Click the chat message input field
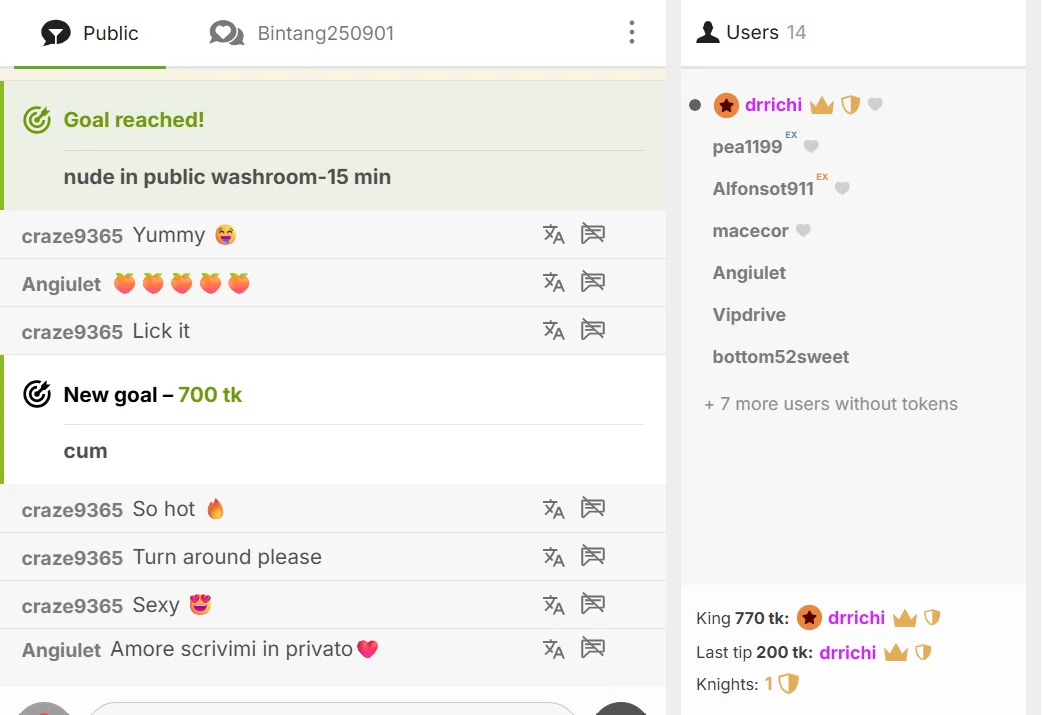The height and width of the screenshot is (715, 1042). pyautogui.click(x=332, y=708)
